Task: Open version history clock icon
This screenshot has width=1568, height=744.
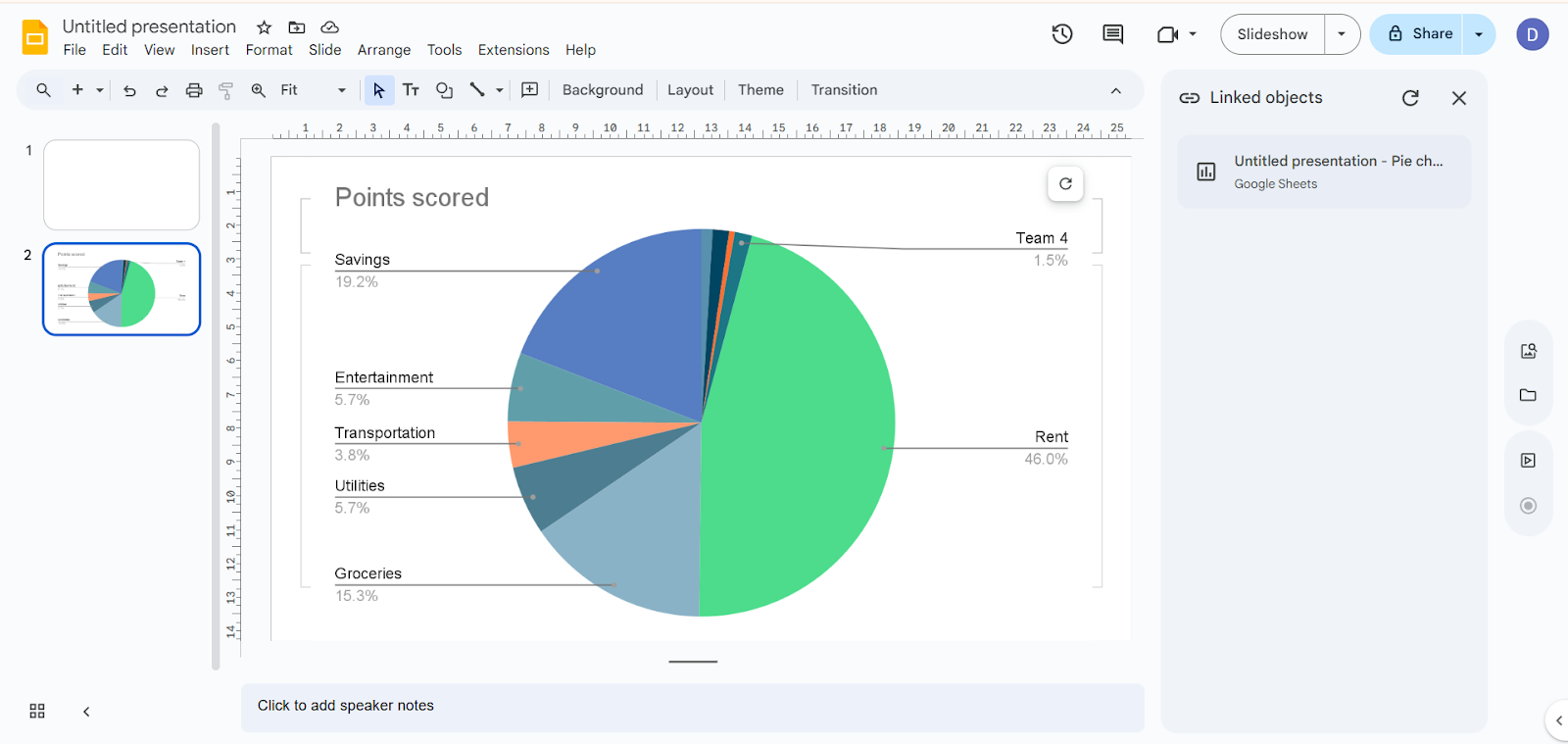Action: click(1062, 34)
